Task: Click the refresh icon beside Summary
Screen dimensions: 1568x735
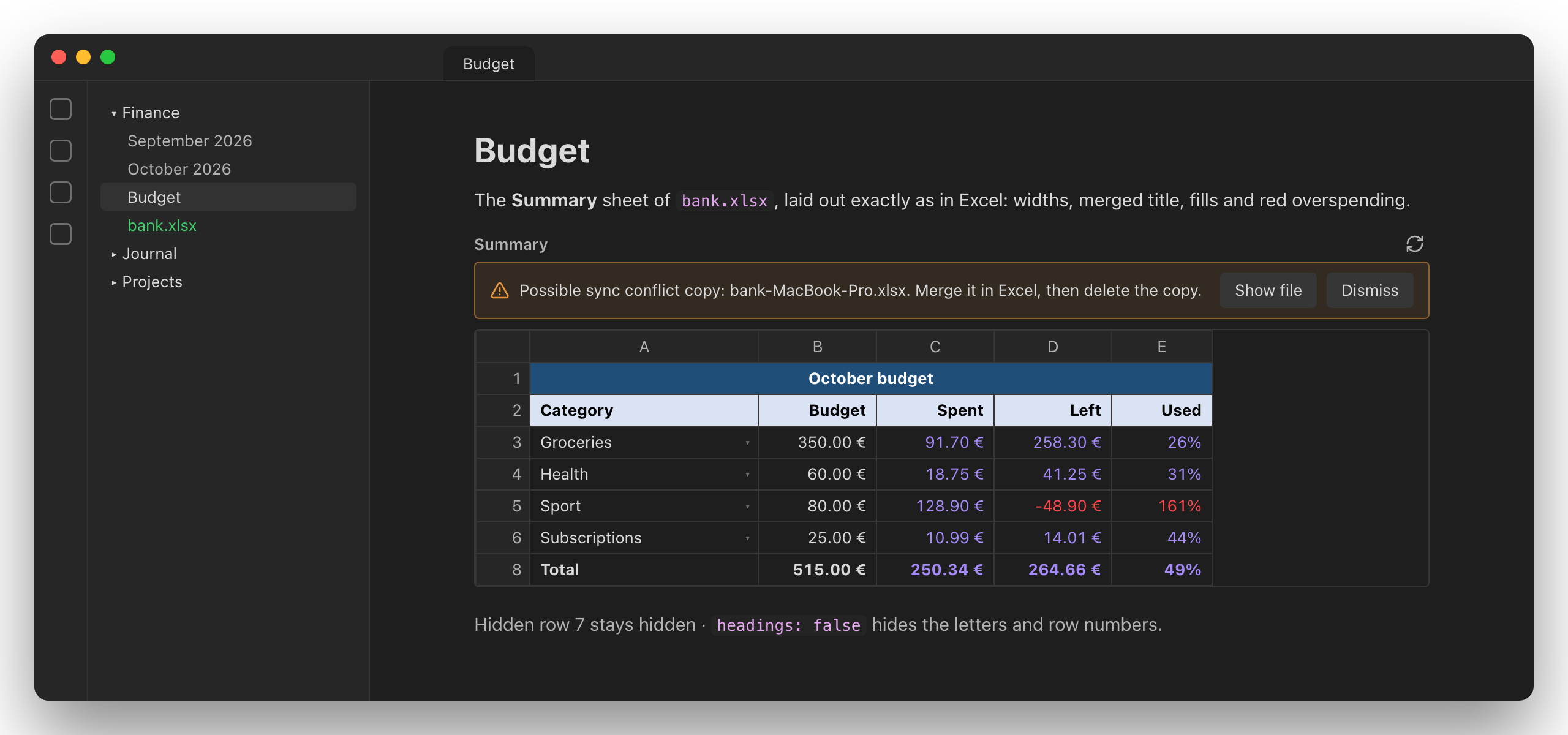Action: pos(1414,244)
